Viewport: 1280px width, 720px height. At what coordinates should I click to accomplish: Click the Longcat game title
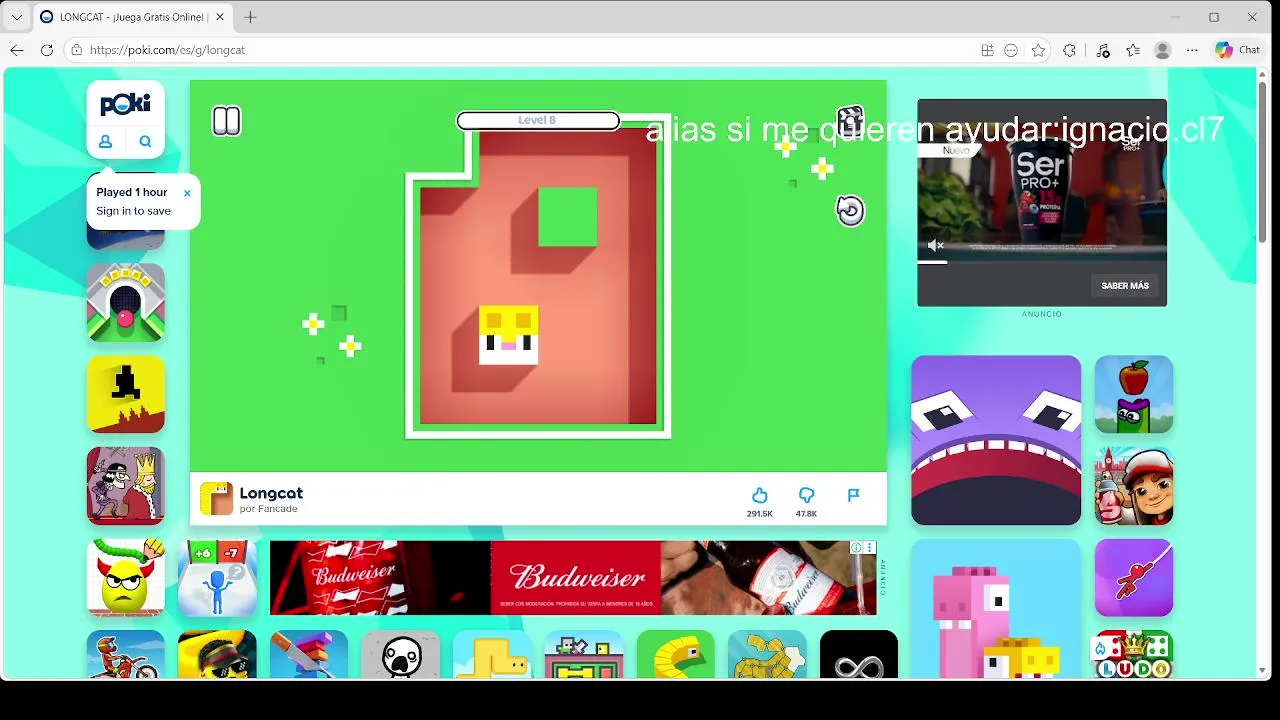click(271, 493)
